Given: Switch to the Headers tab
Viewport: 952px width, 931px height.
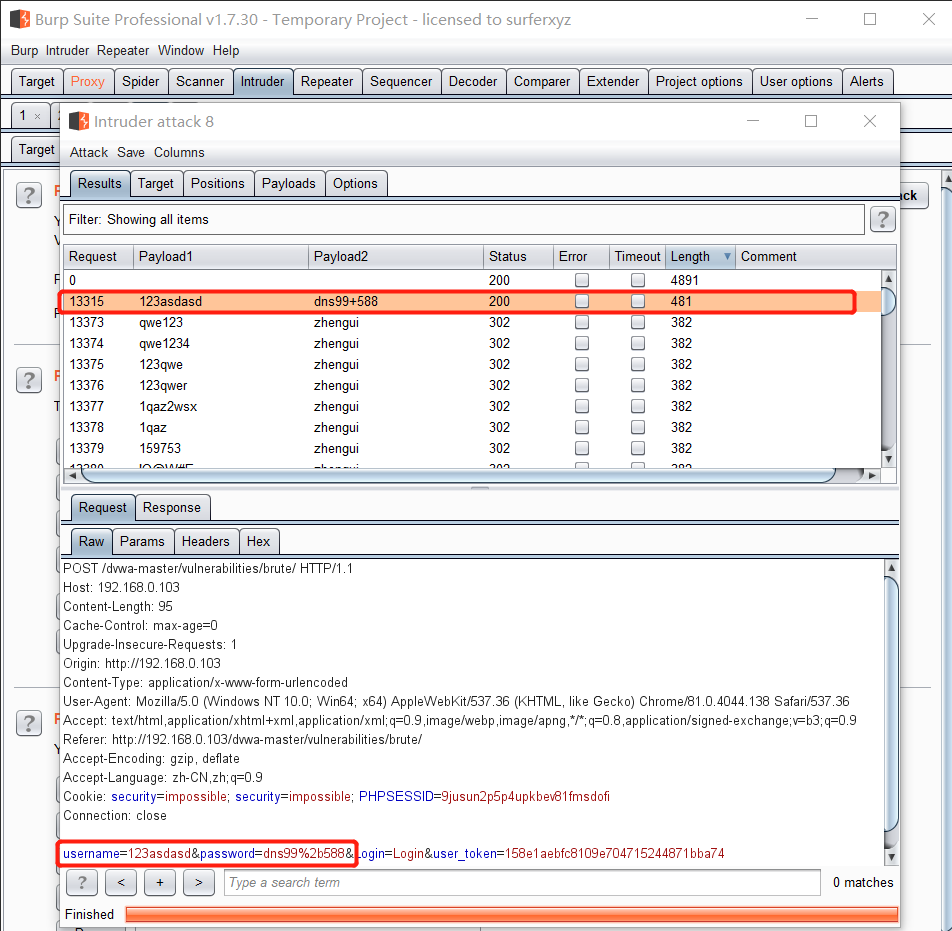Looking at the screenshot, I should pyautogui.click(x=206, y=542).
